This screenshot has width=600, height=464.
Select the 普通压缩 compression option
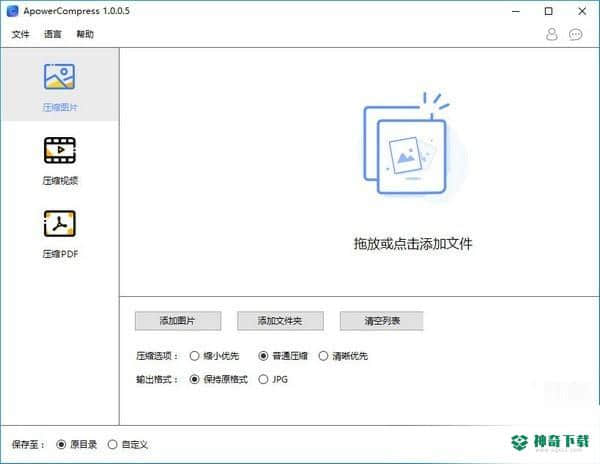tap(283, 356)
